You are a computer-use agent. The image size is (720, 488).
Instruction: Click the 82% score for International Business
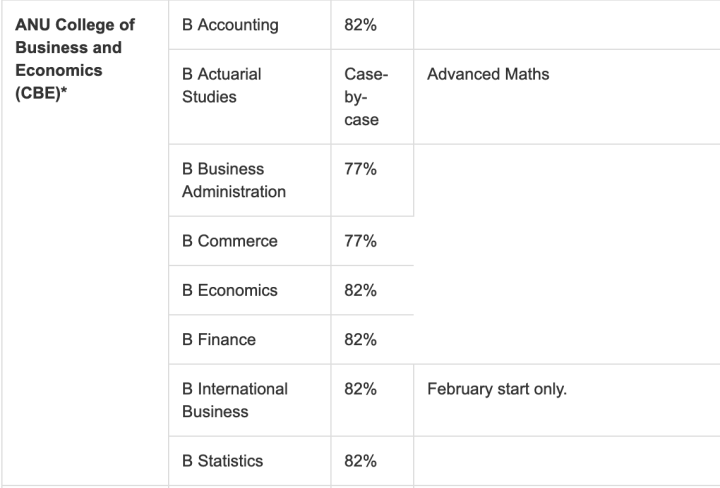[360, 389]
